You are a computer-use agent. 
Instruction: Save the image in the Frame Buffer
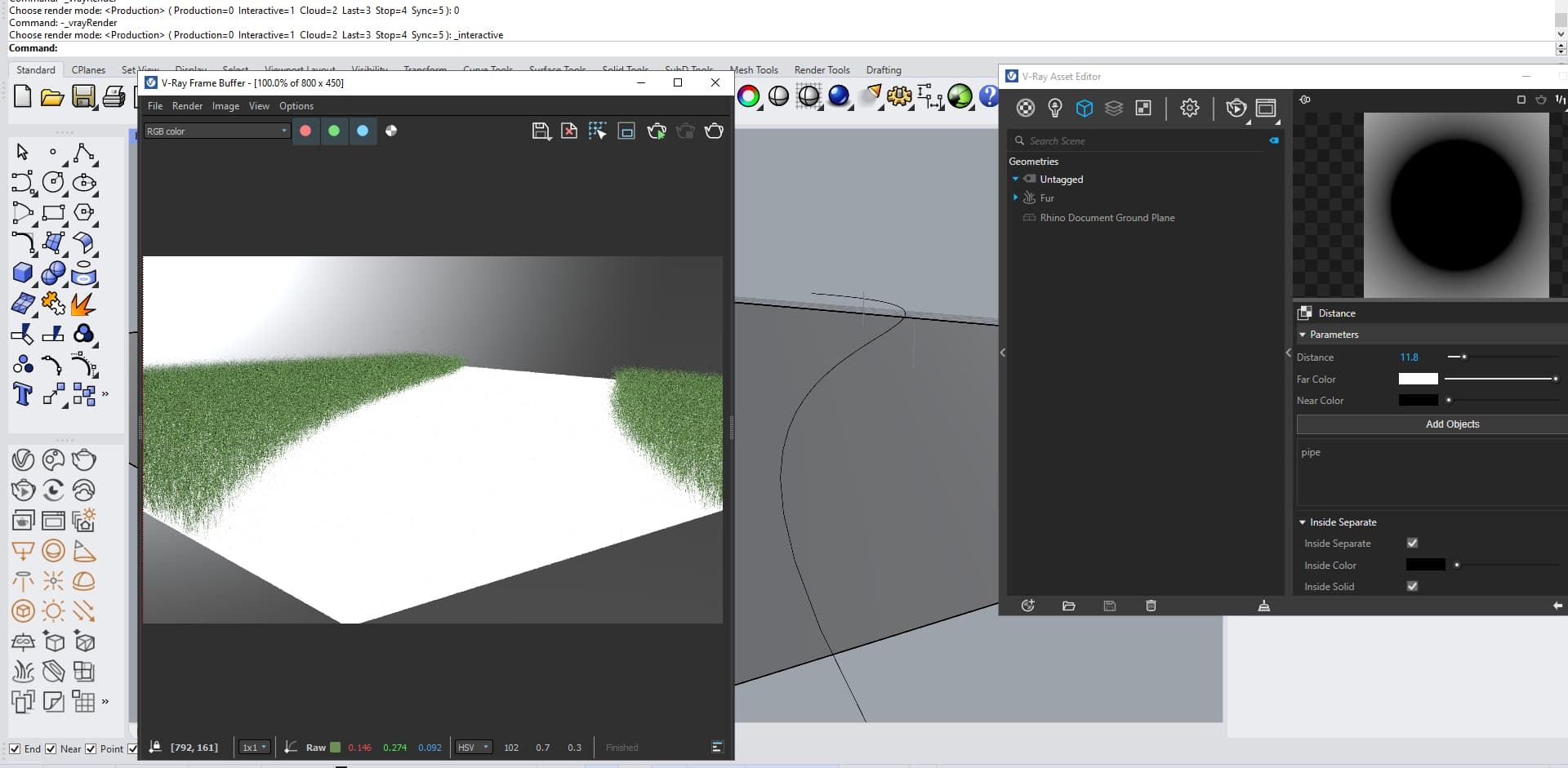point(540,131)
